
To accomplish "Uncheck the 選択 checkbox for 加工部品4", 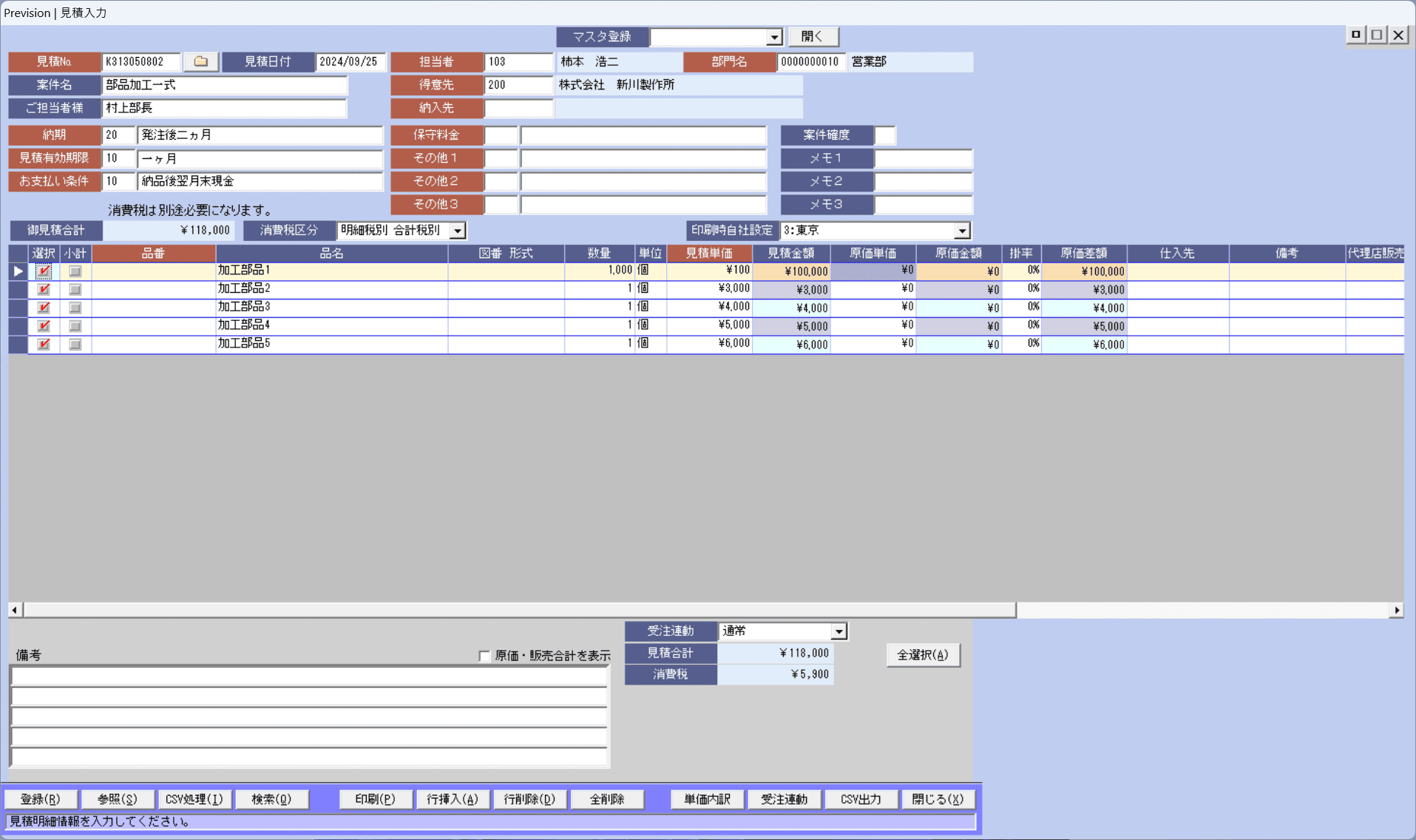I will tap(44, 325).
